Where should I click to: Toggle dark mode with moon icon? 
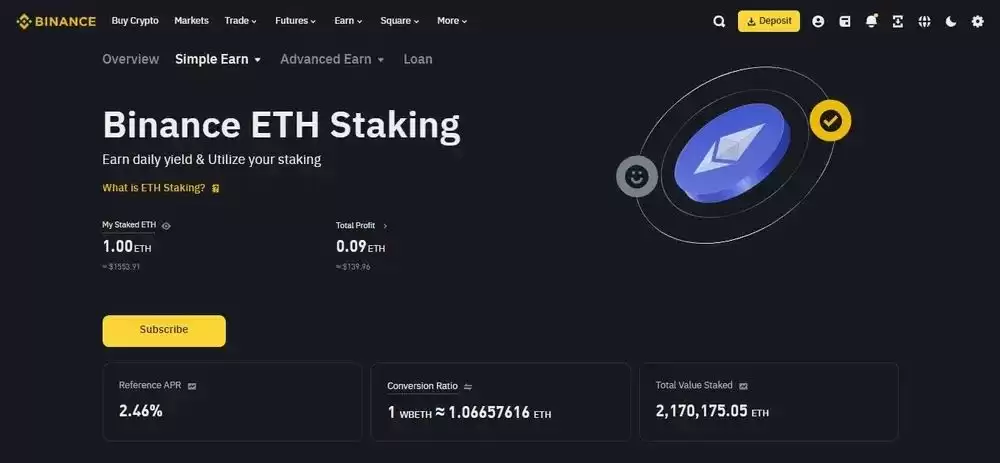[x=951, y=21]
